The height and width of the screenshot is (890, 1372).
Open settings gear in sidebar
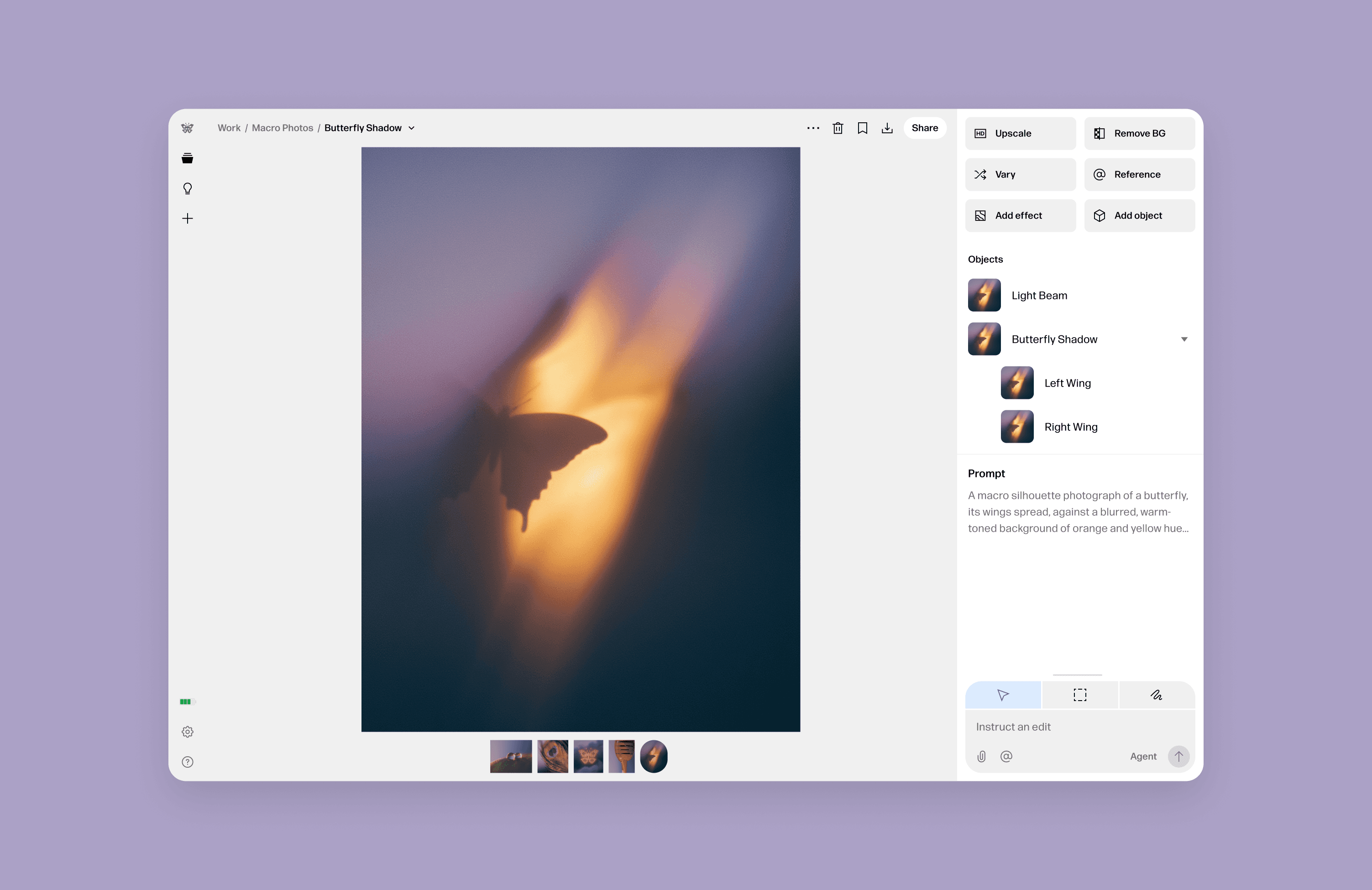[x=187, y=732]
